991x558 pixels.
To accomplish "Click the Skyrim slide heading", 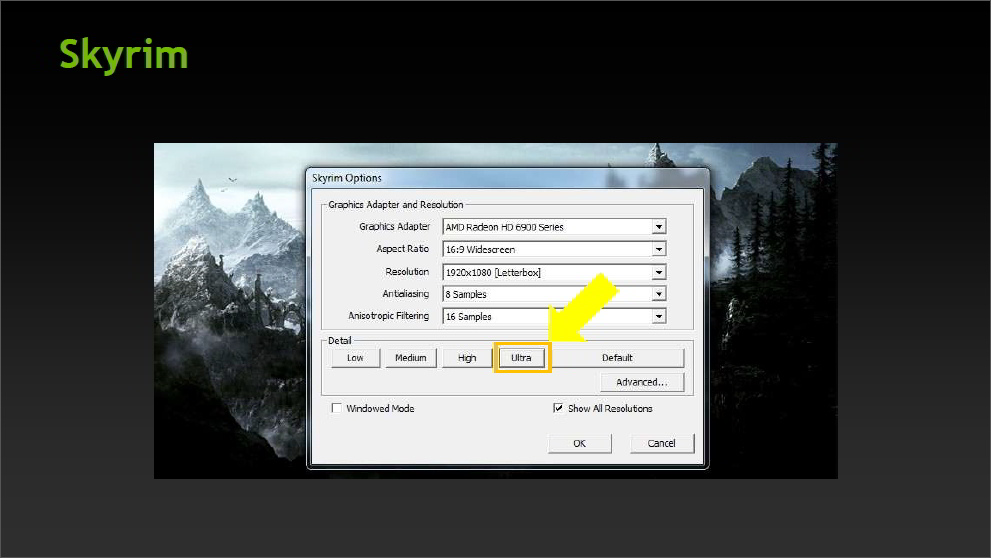I will click(x=124, y=55).
